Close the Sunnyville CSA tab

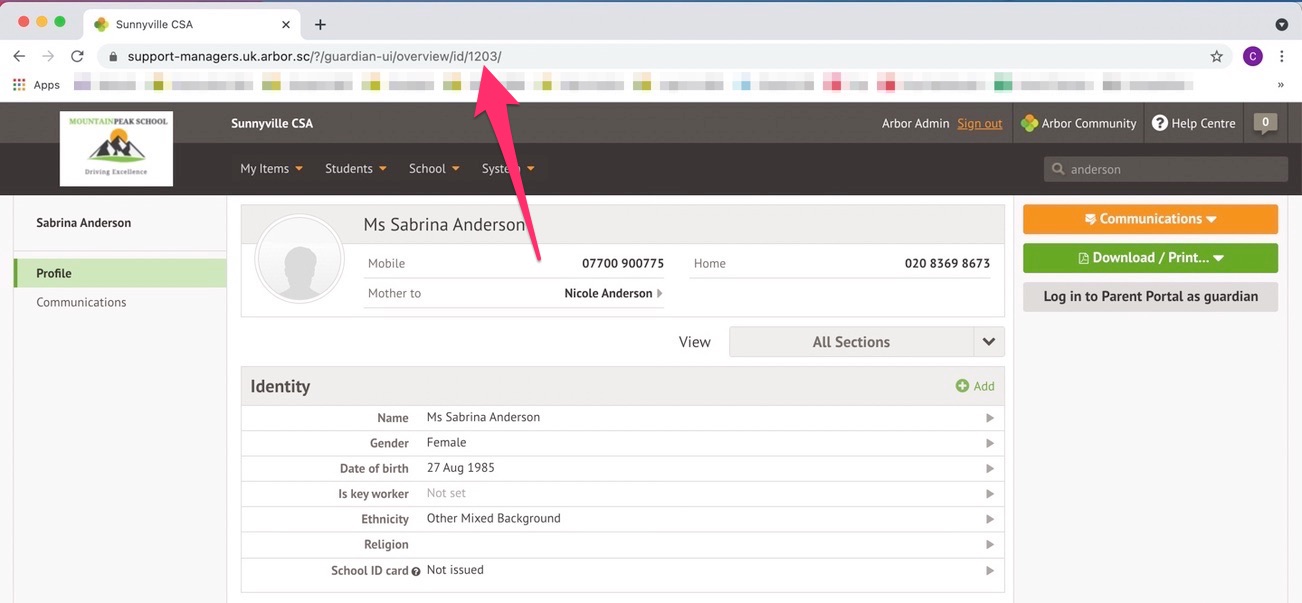pyautogui.click(x=286, y=24)
